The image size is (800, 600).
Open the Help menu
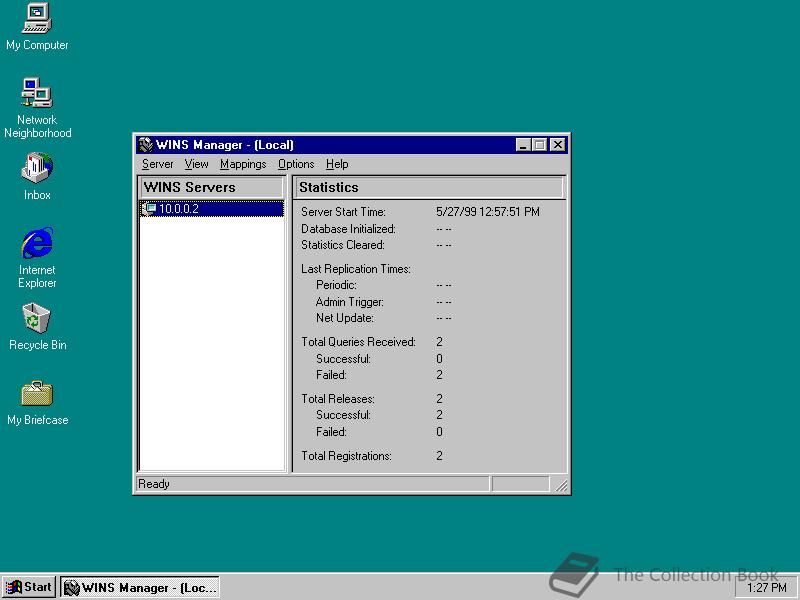pos(337,164)
